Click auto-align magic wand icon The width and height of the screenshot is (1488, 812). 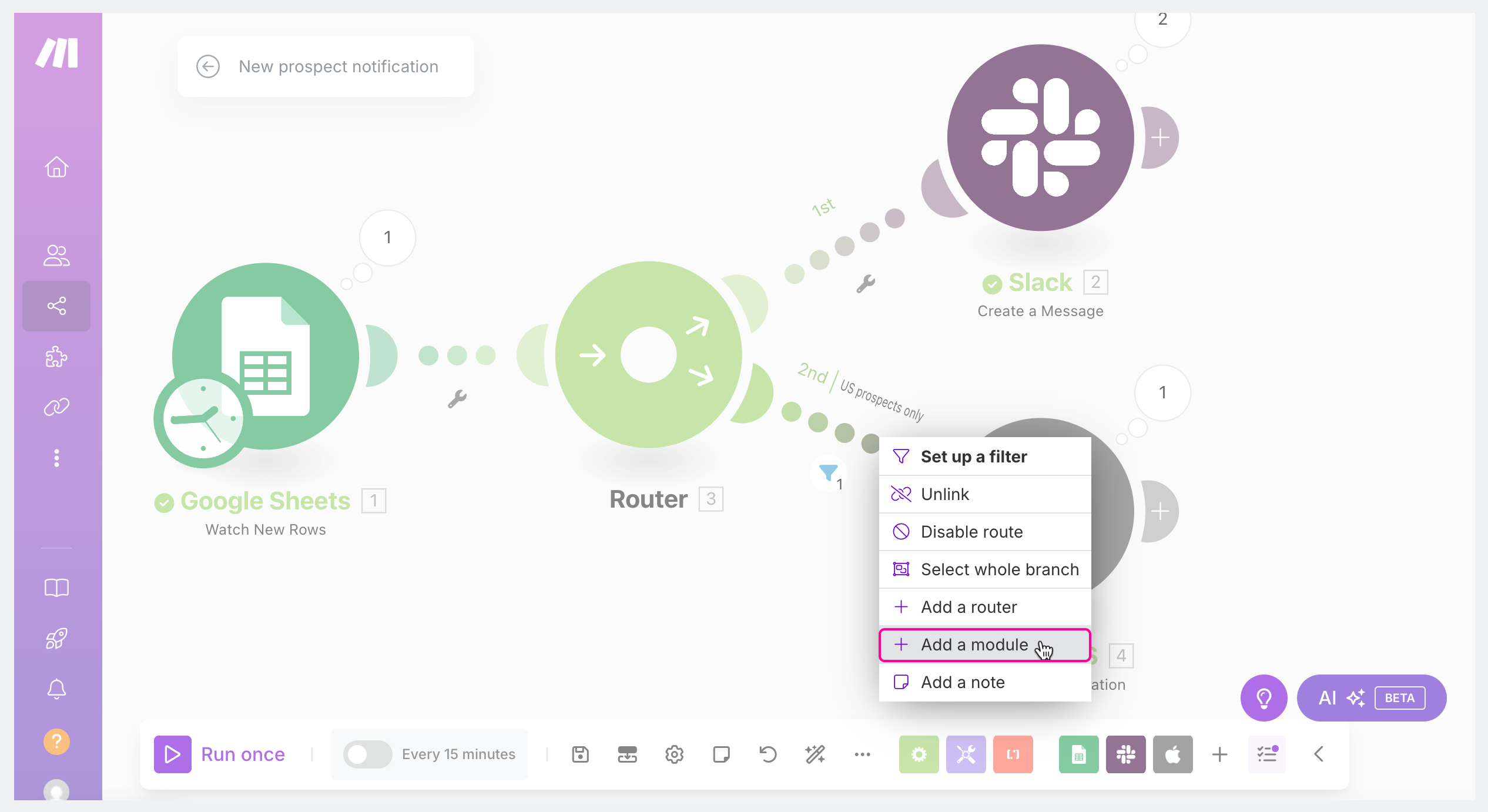(x=815, y=754)
